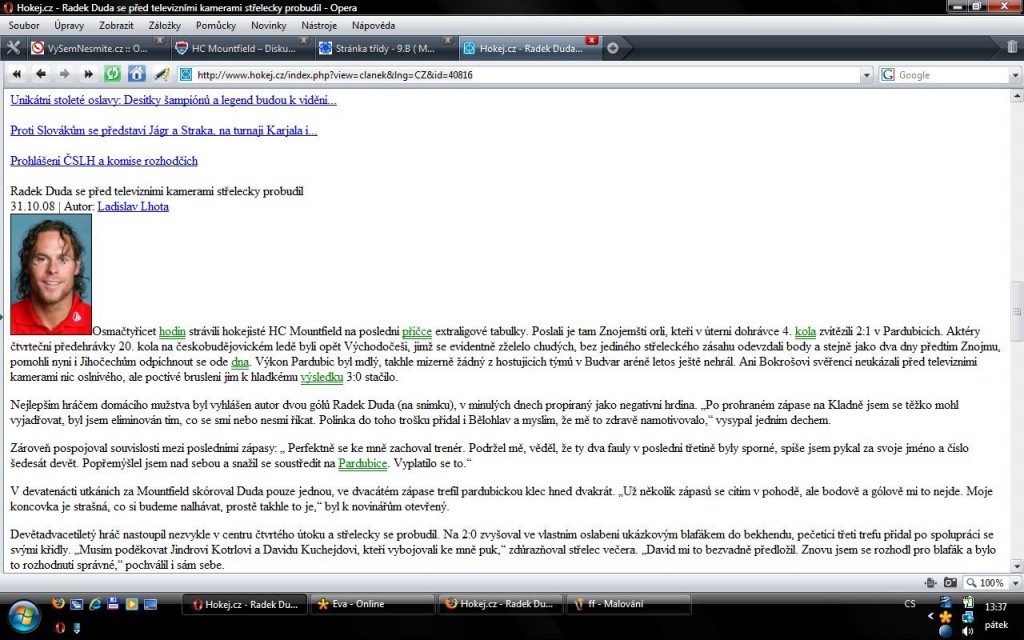Open a new tab with plus button
Image resolution: width=1024 pixels, height=640 pixels.
[613, 47]
